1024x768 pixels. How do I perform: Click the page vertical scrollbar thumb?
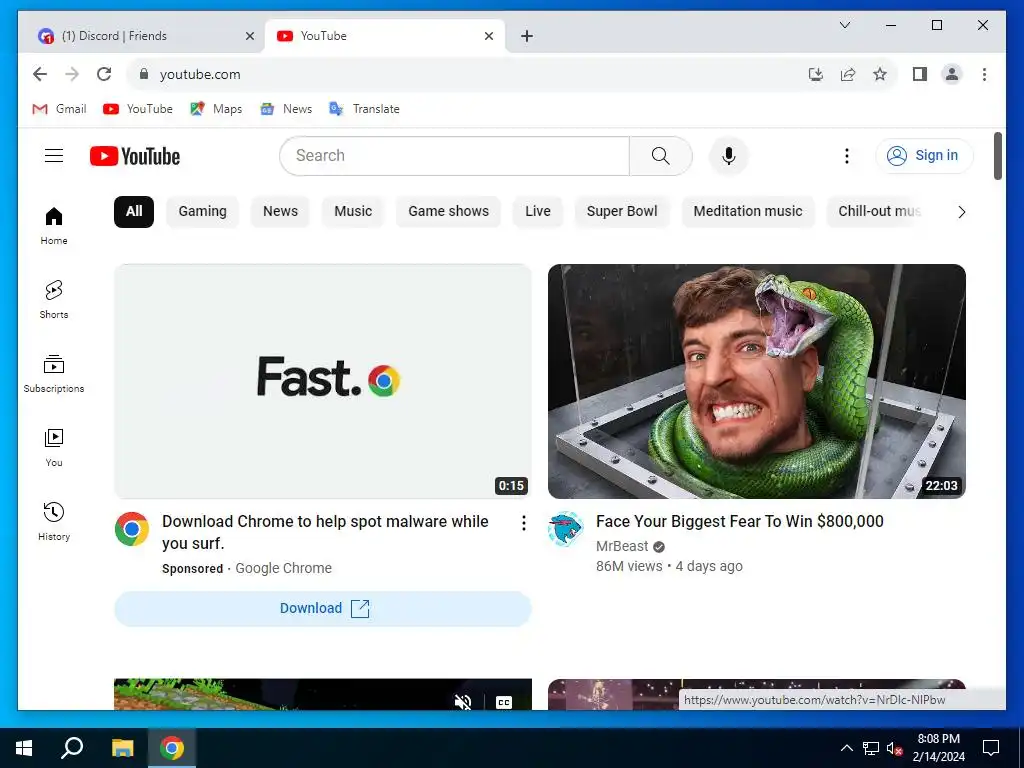click(997, 155)
